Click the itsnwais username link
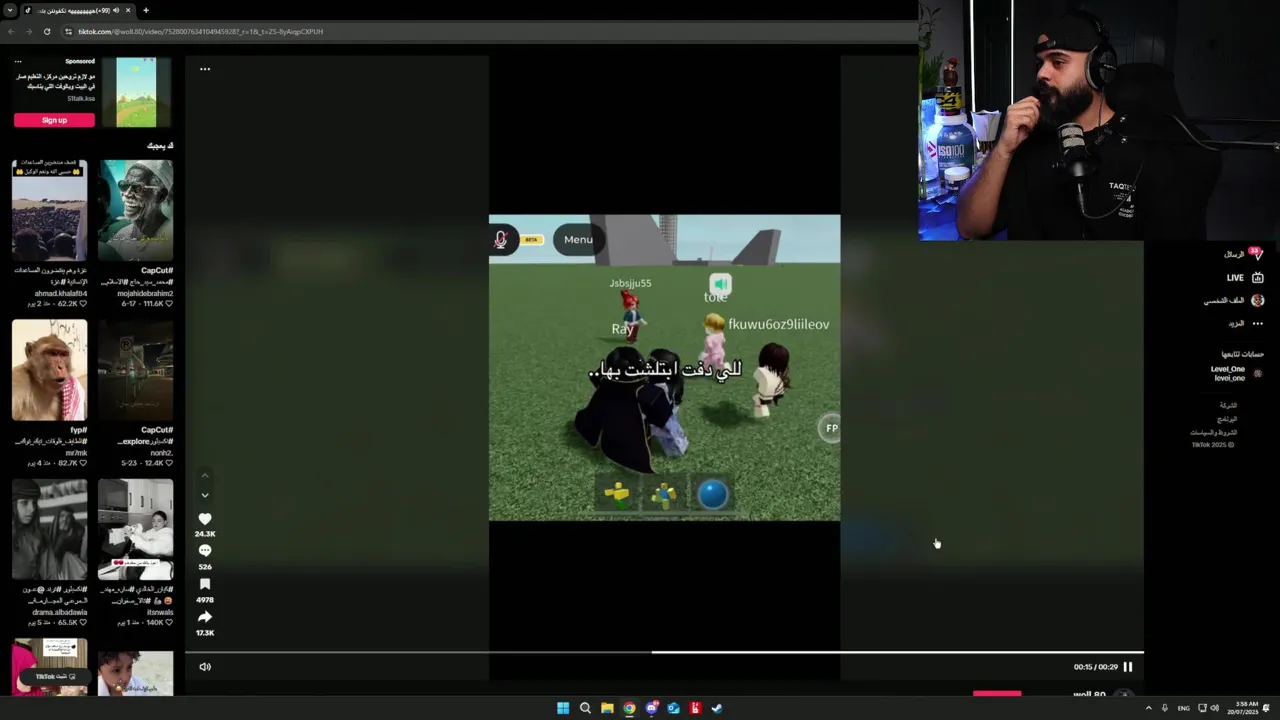 tap(160, 612)
